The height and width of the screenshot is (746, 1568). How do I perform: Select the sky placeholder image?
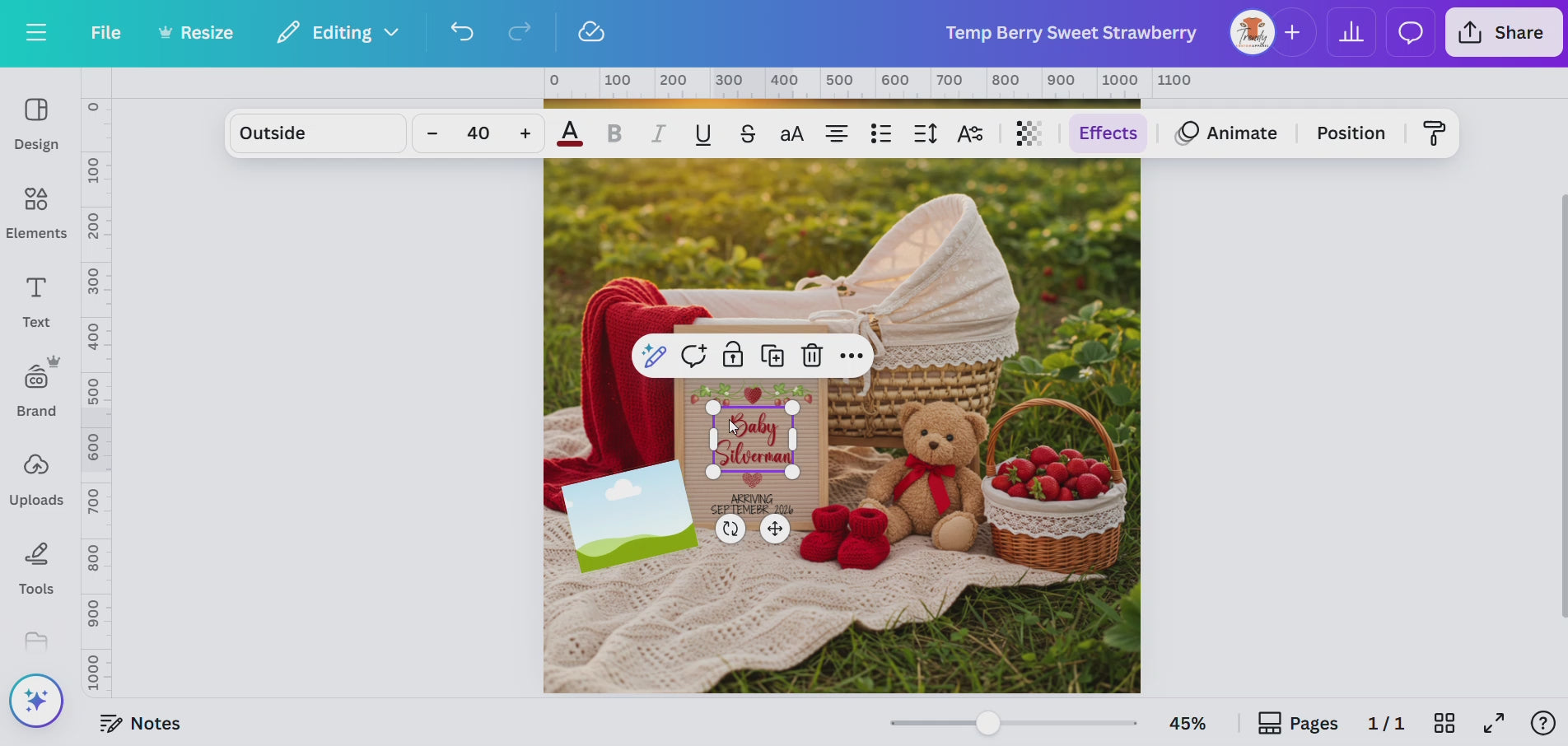point(629,515)
